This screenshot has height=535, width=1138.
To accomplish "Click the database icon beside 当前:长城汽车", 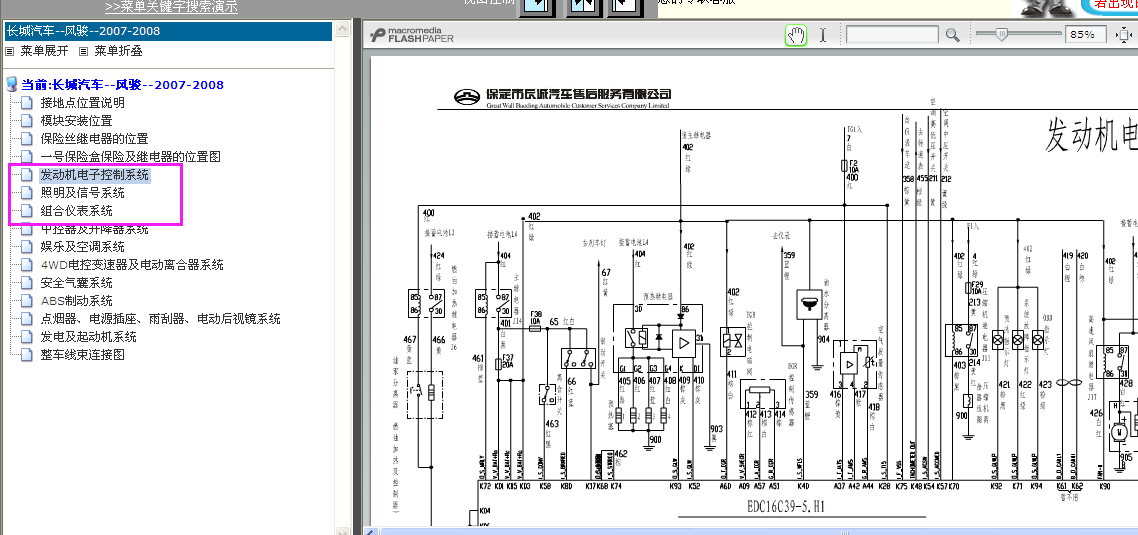I will click(x=11, y=84).
